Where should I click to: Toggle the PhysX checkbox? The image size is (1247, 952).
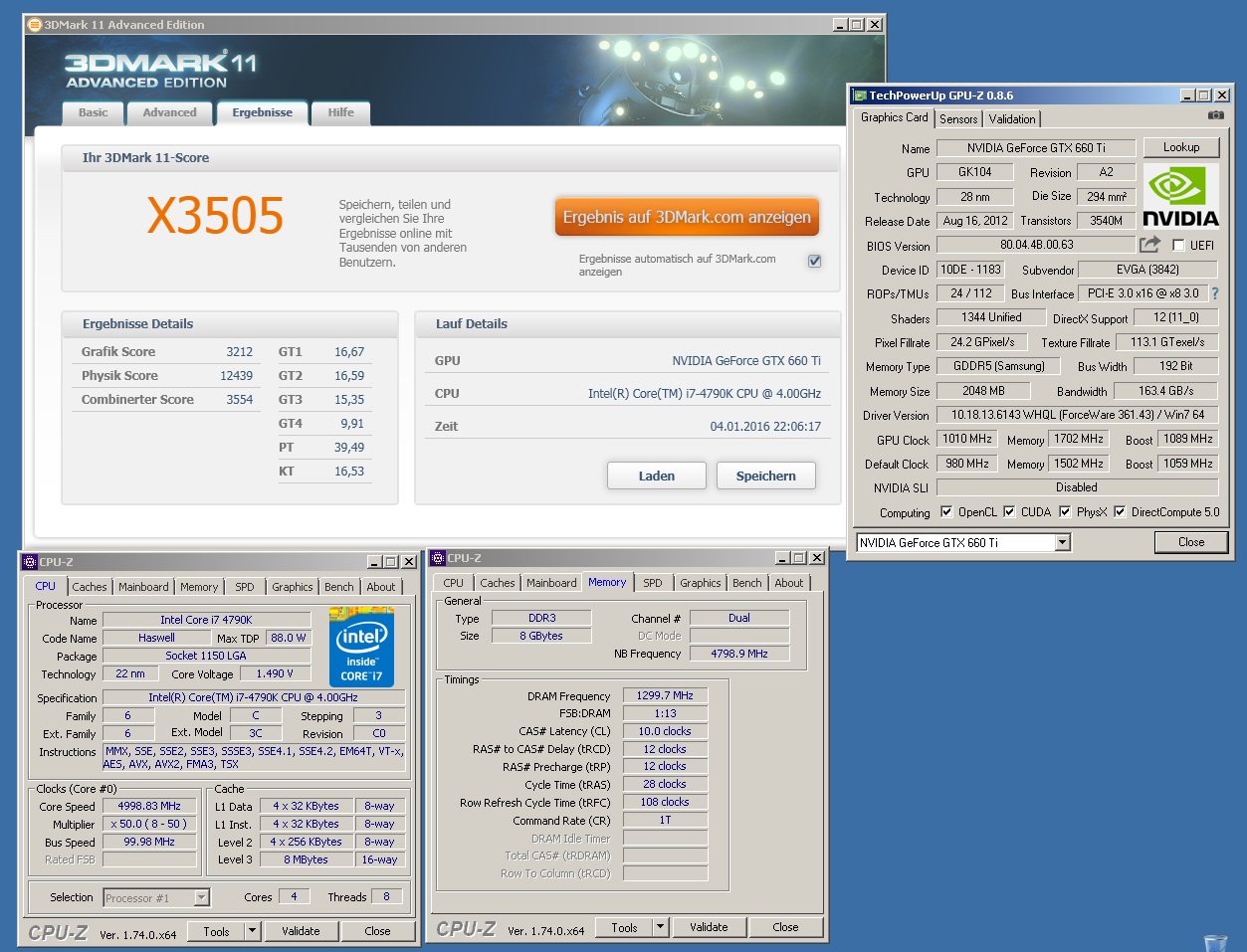(x=1065, y=512)
